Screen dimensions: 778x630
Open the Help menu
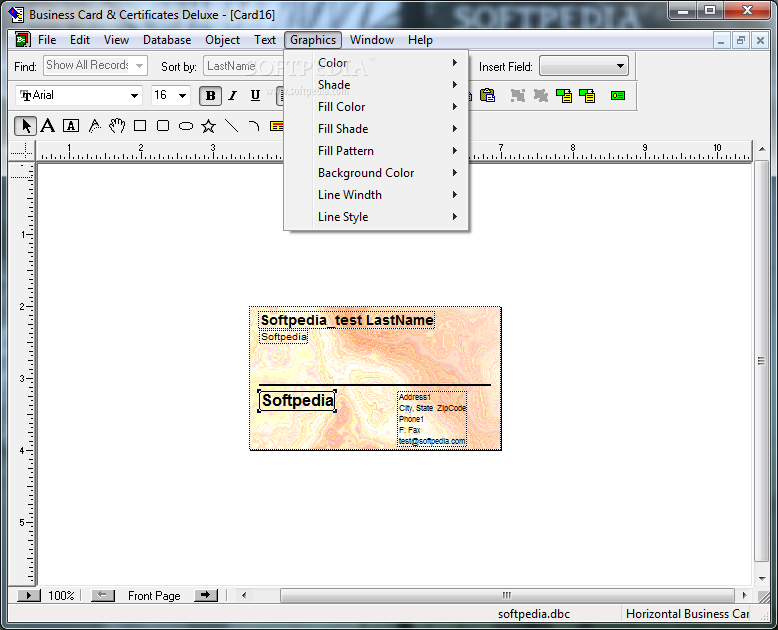coord(420,40)
